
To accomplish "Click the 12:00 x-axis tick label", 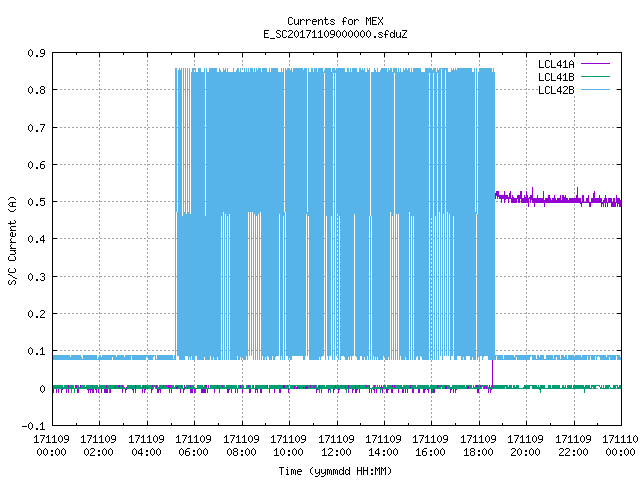I will pyautogui.click(x=336, y=452).
